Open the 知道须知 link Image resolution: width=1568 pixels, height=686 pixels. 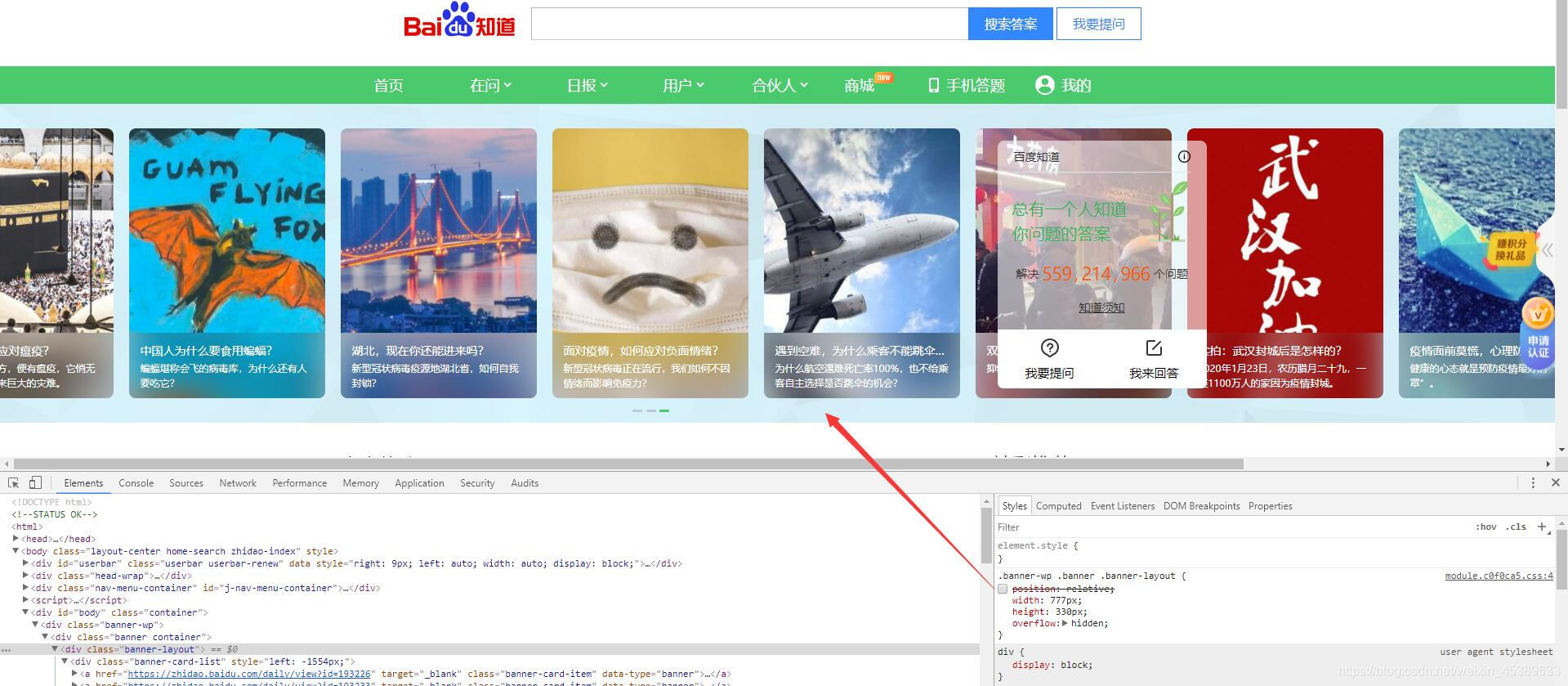coord(1101,307)
